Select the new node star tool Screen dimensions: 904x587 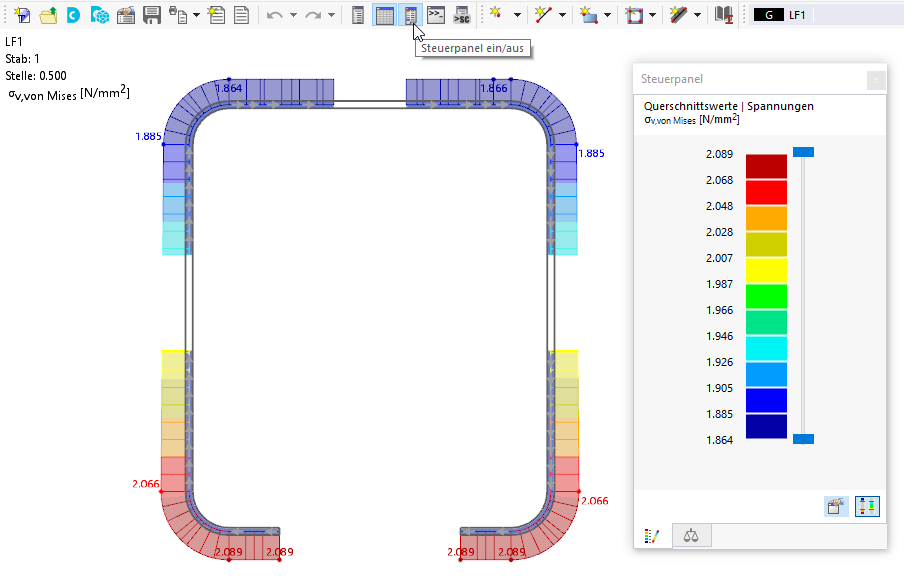(496, 15)
